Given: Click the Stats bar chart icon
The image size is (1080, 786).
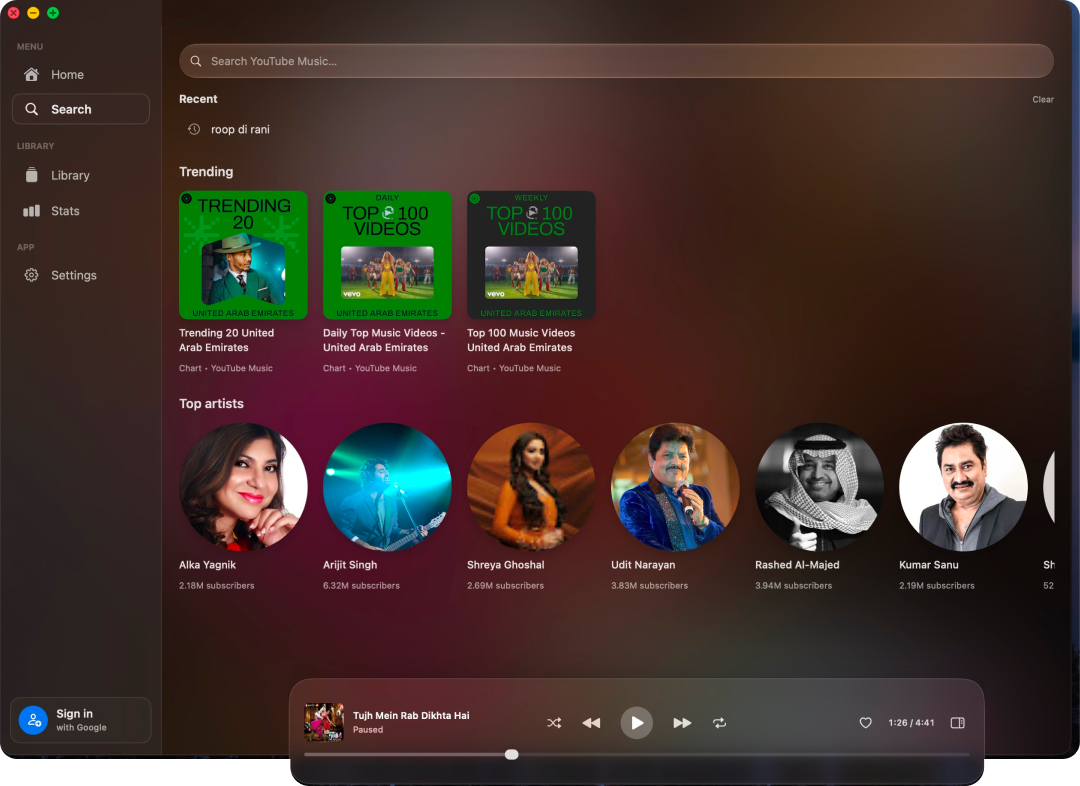Looking at the screenshot, I should [32, 211].
